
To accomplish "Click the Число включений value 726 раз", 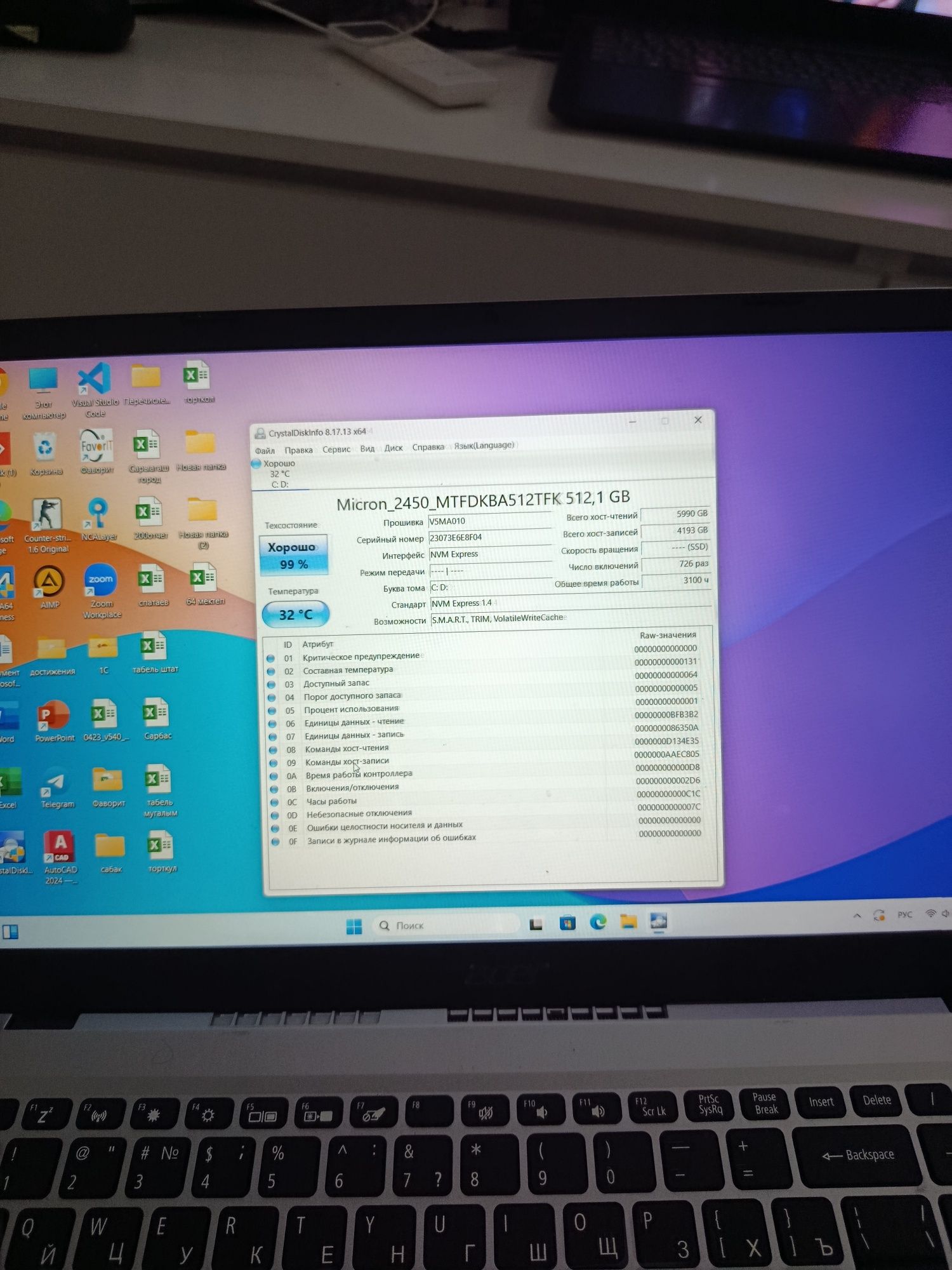I will pos(675,564).
